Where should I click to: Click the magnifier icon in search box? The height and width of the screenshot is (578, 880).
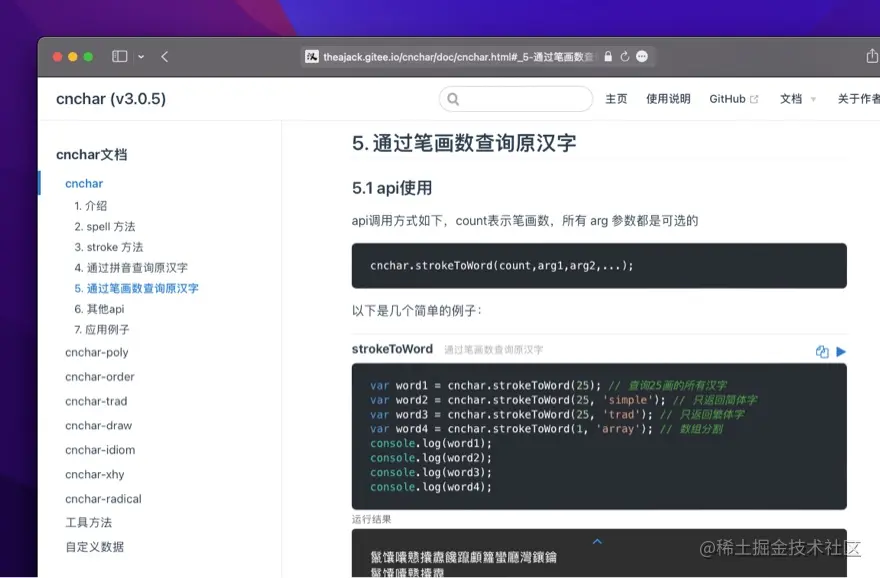(x=453, y=99)
